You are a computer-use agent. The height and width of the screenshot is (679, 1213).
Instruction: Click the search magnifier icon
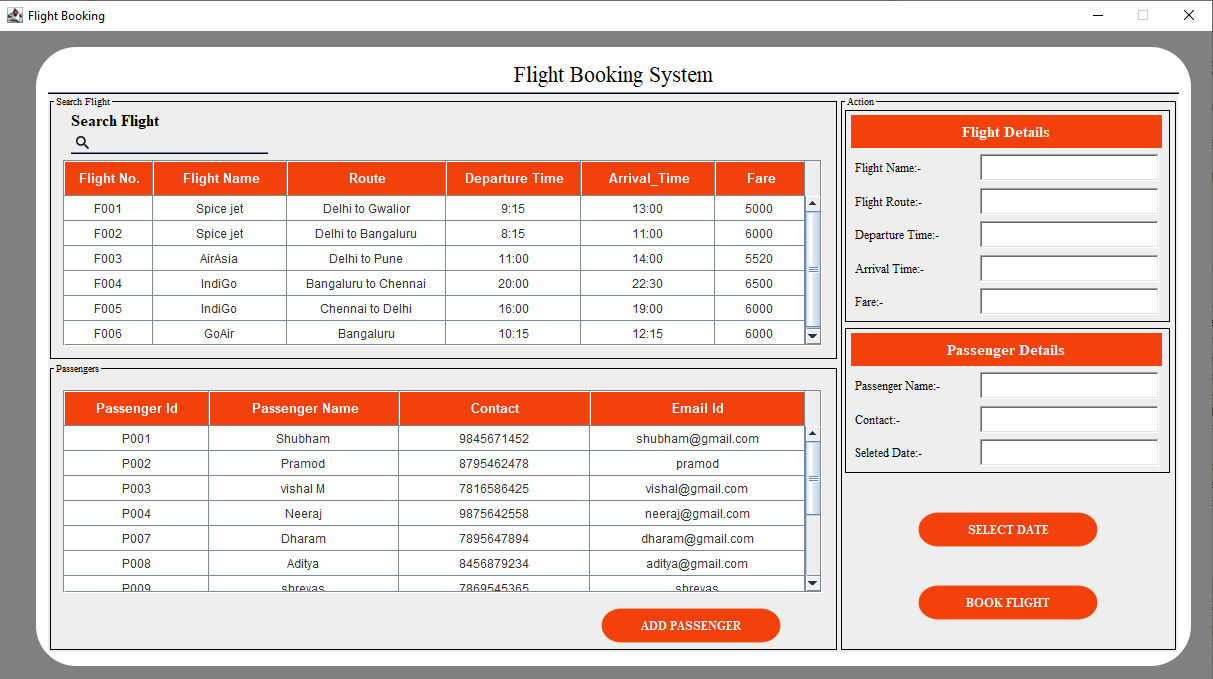(x=82, y=143)
